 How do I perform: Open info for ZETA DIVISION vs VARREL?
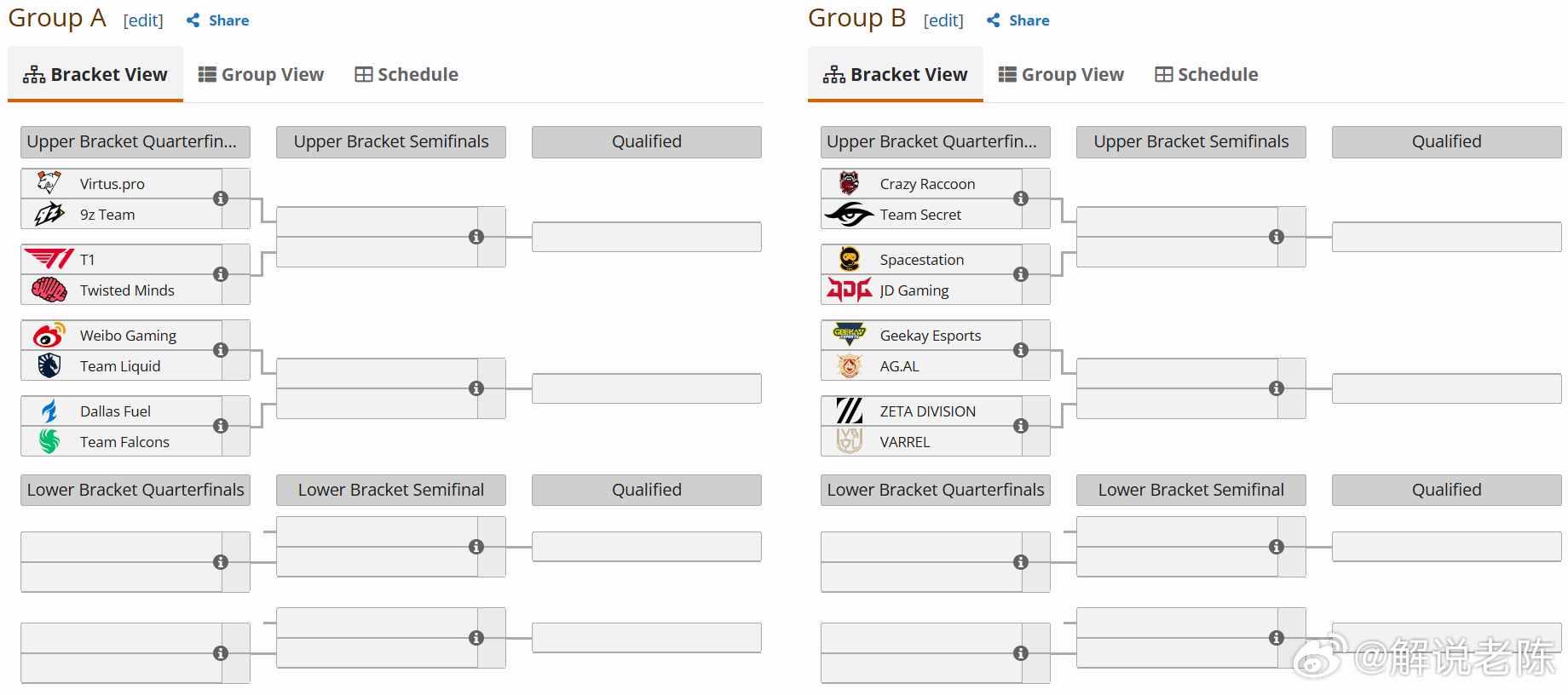click(x=1021, y=426)
